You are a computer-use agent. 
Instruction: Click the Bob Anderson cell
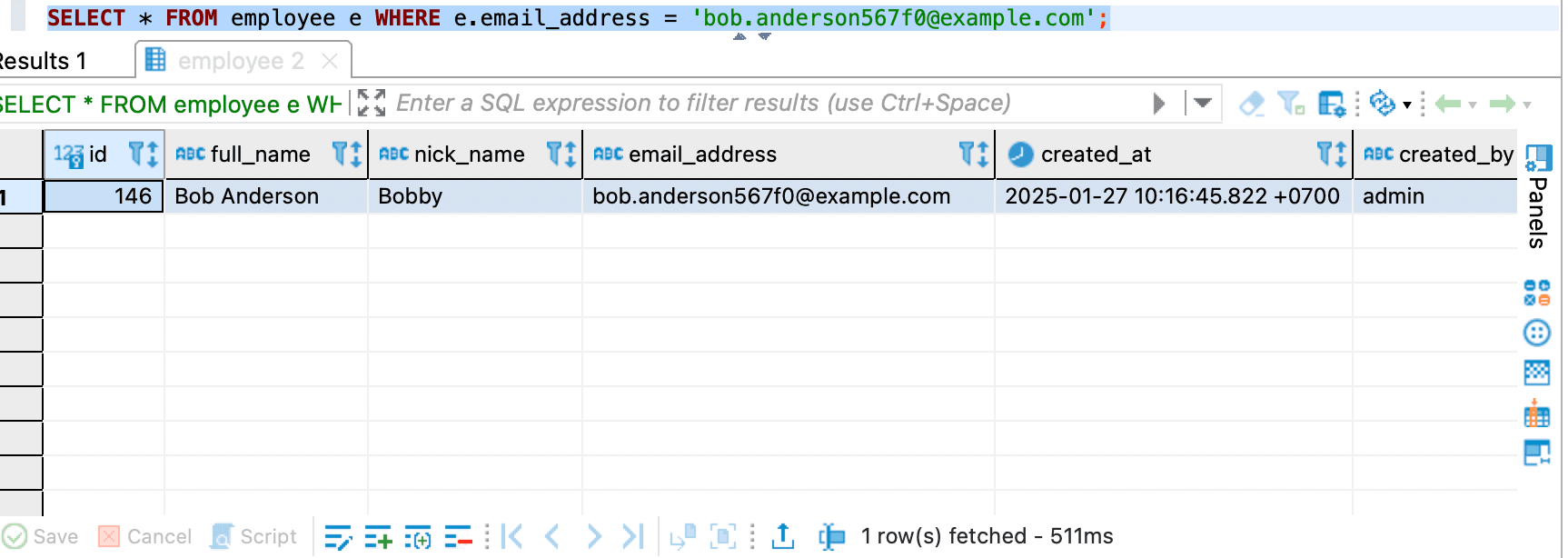click(266, 196)
